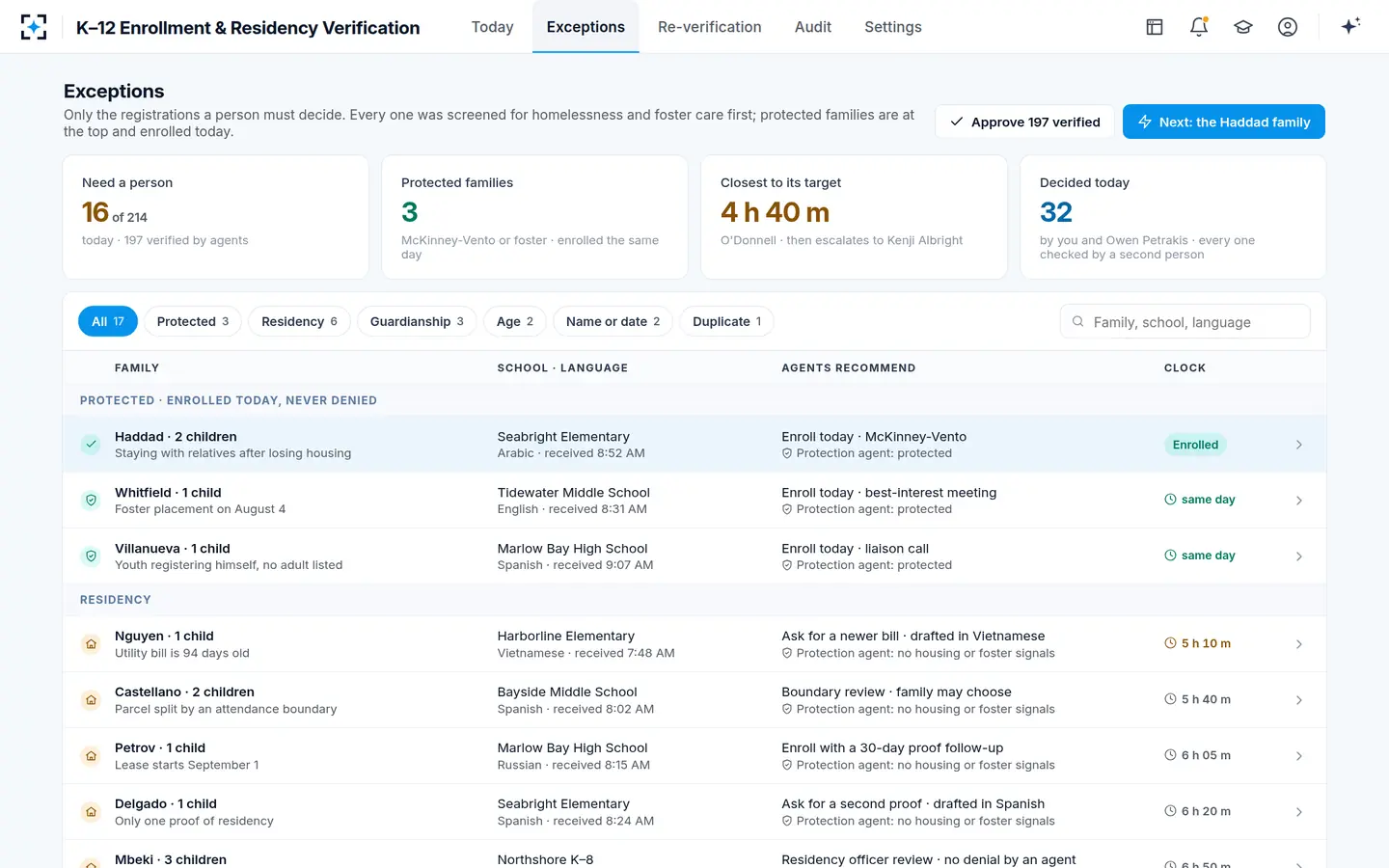
Task: Click the shield icon on Whitfield row
Action: pos(91,501)
